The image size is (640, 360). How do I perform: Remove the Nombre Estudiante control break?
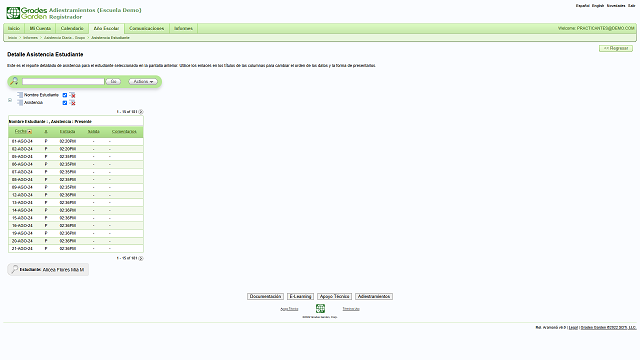coord(73,95)
